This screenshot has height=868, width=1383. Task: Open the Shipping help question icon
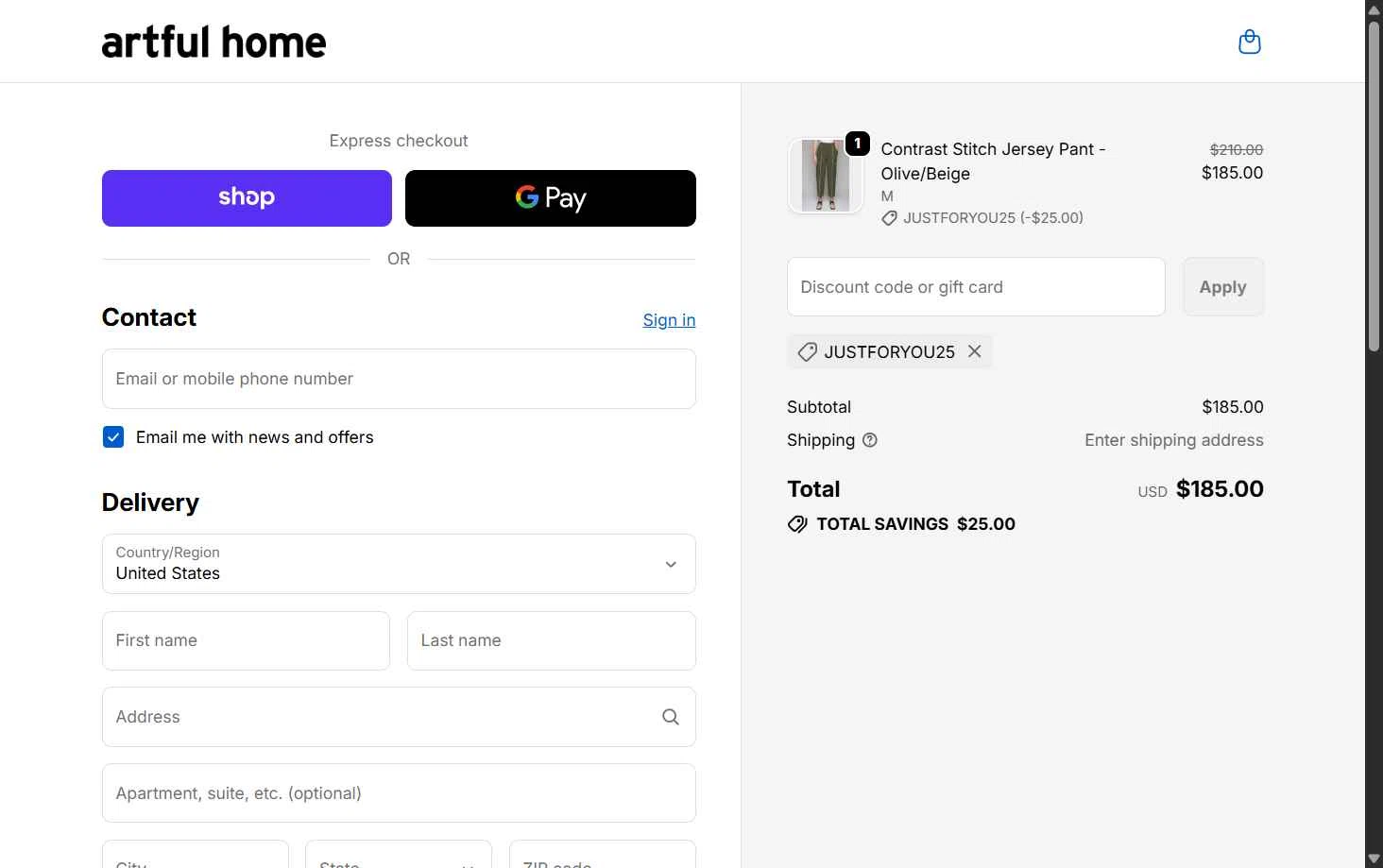click(870, 440)
